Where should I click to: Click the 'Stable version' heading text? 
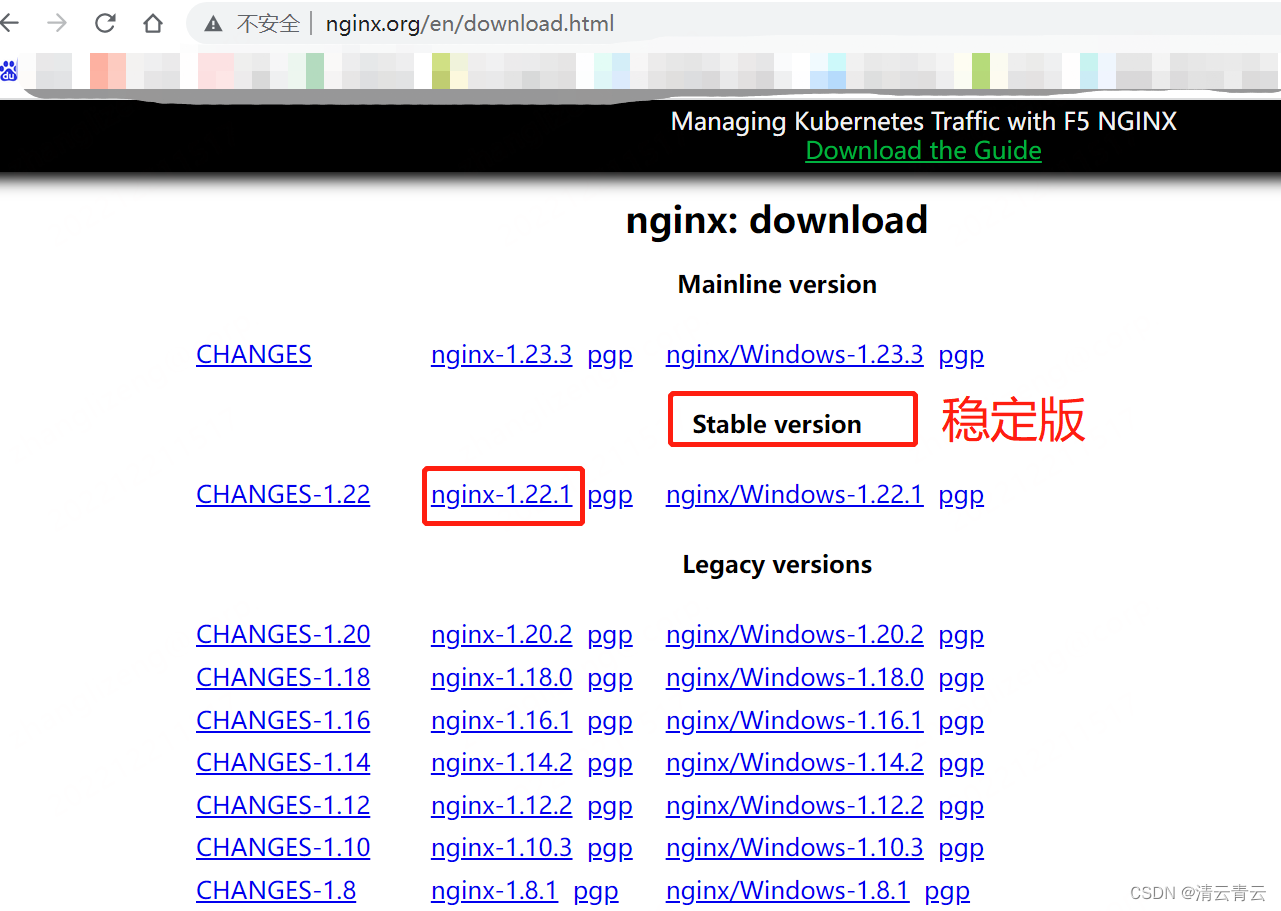pos(777,425)
